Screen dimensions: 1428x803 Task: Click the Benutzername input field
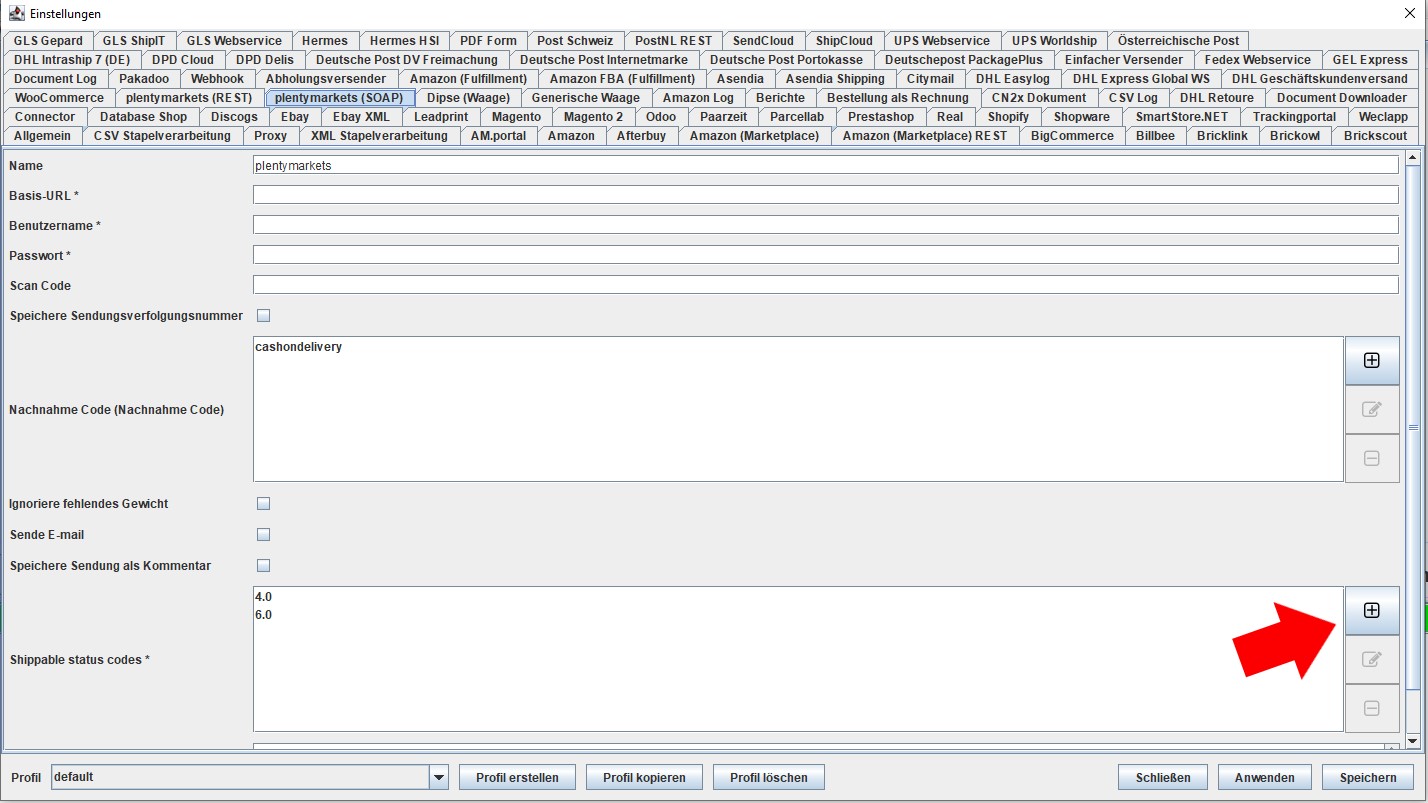tap(825, 225)
